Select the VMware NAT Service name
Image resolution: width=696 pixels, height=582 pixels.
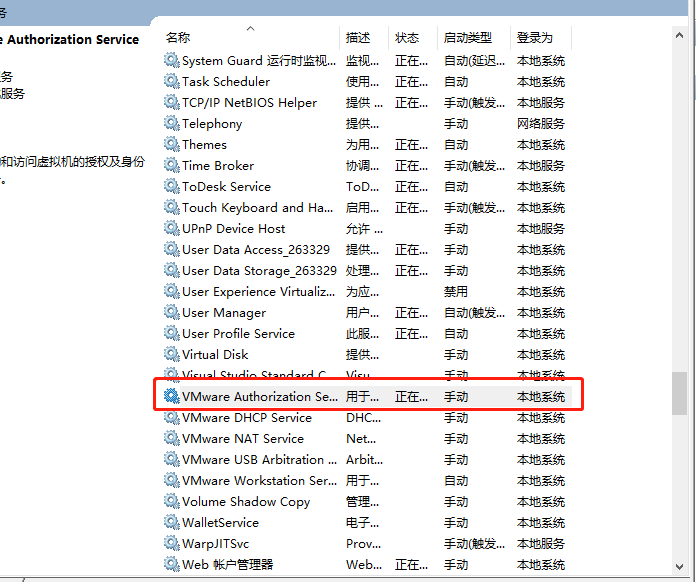click(243, 439)
